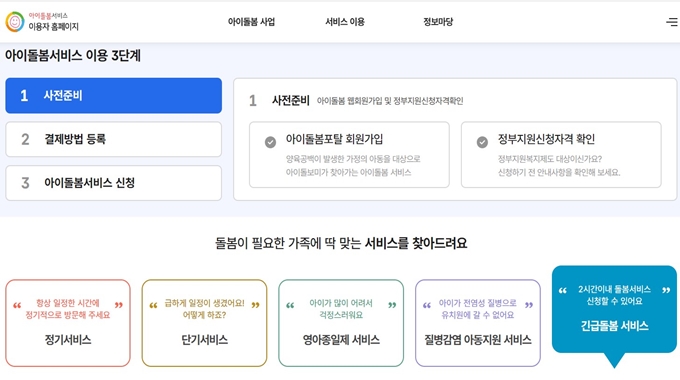Click quote 2시간이내 돌봄서비스 신청할 수 있어요
Image resolution: width=680 pixels, height=380 pixels.
tap(614, 295)
